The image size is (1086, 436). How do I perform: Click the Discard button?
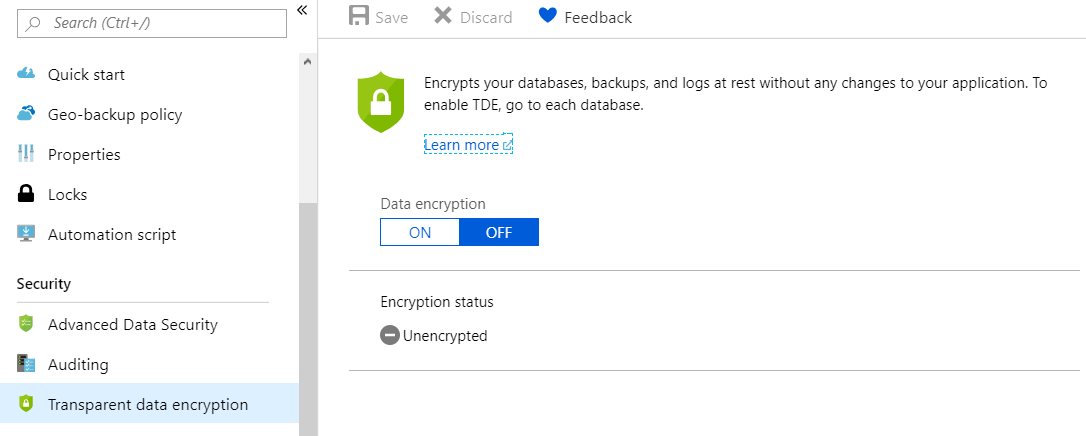473,17
